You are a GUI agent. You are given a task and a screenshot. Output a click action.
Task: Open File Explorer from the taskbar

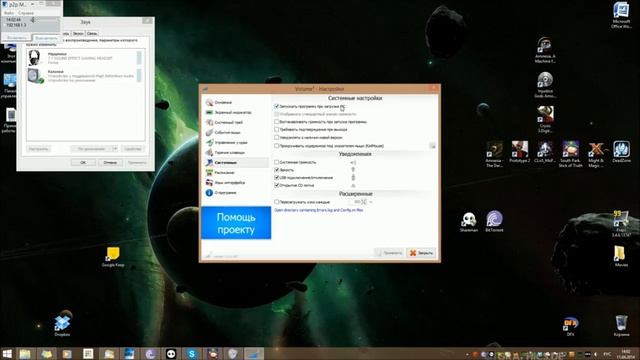25,353
